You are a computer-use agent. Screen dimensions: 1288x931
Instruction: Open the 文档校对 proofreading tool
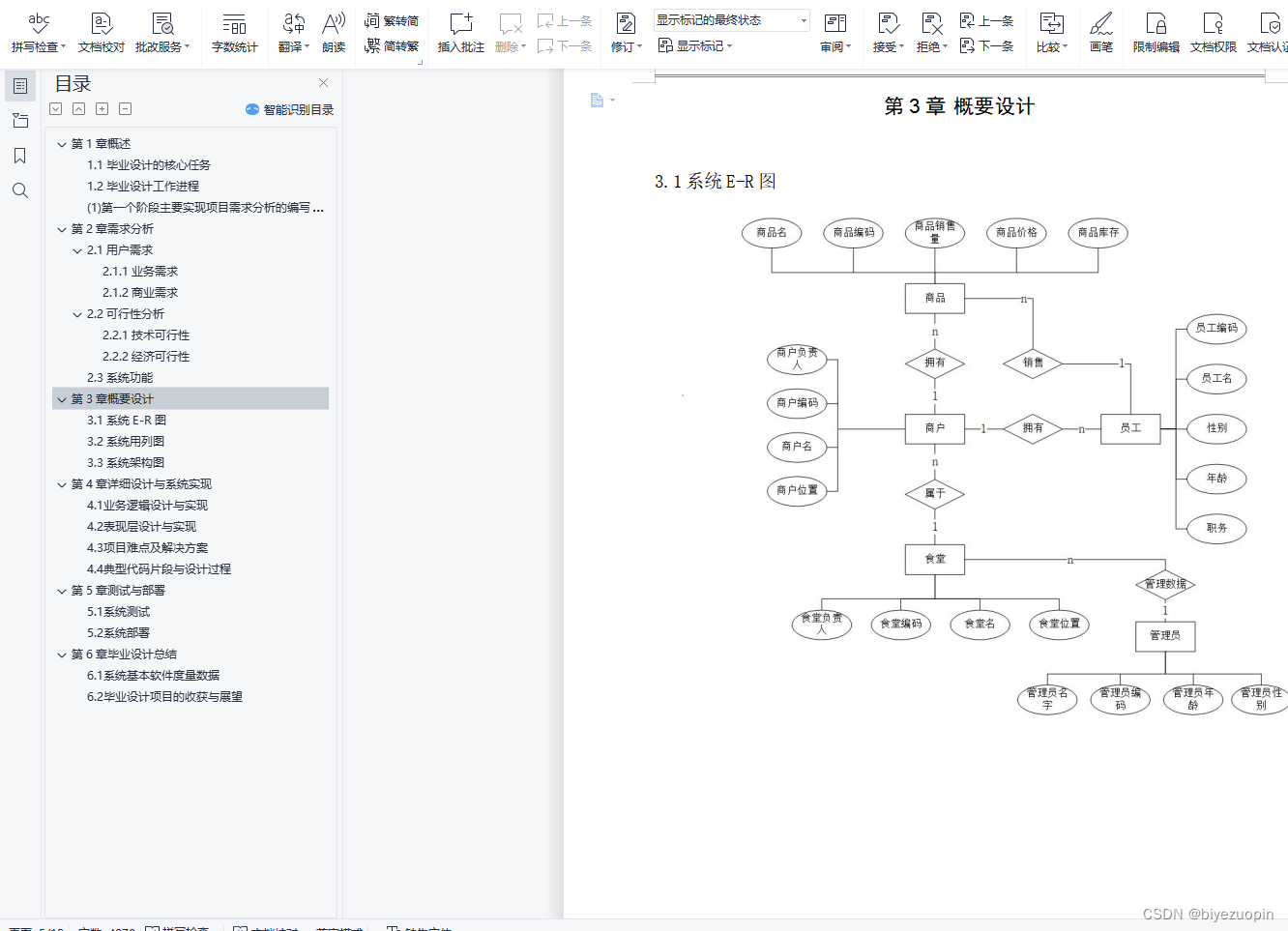coord(102,32)
